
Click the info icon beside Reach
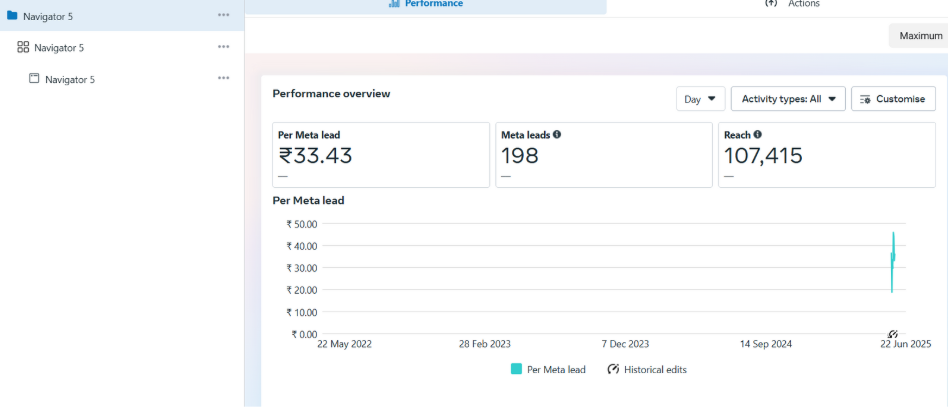click(758, 134)
